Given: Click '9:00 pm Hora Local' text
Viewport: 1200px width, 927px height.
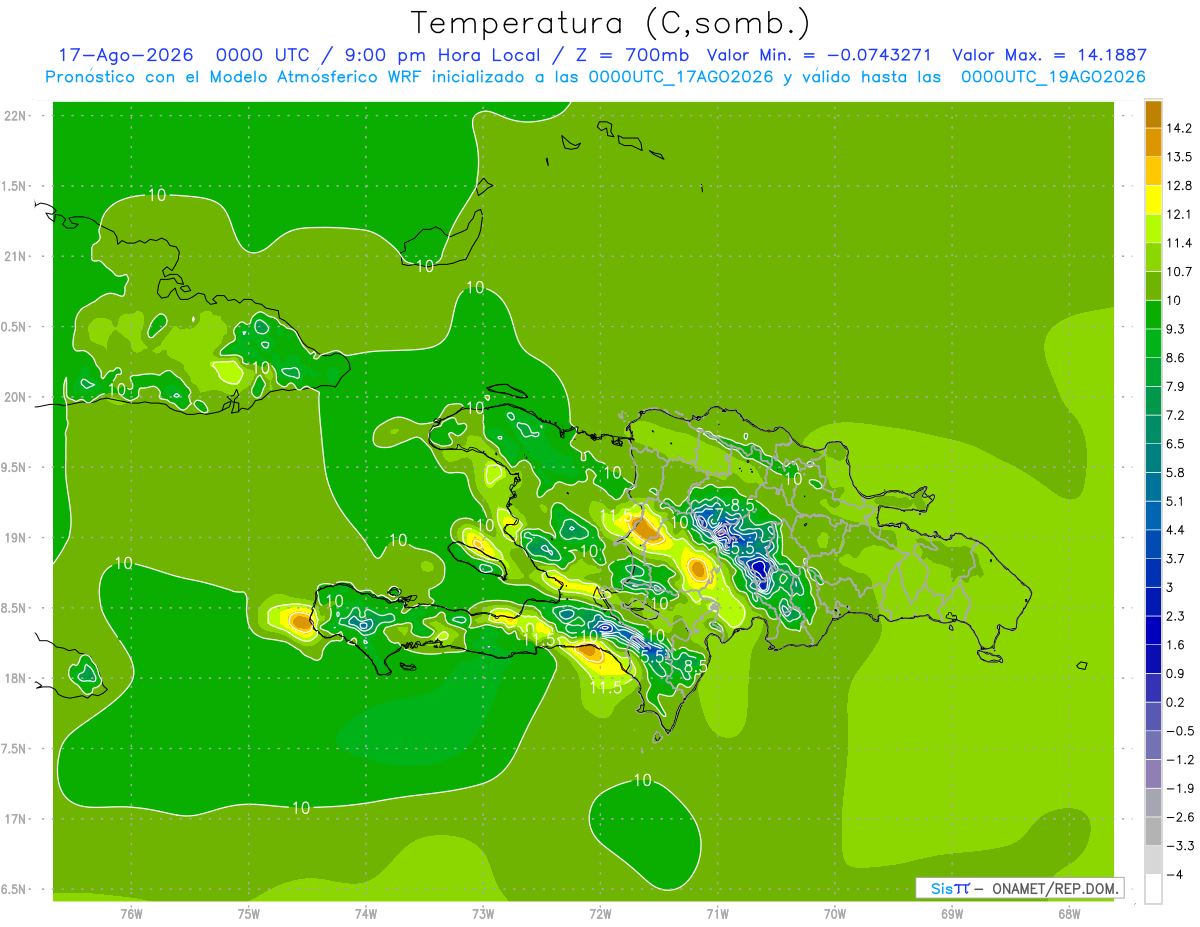Looking at the screenshot, I should (x=444, y=56).
